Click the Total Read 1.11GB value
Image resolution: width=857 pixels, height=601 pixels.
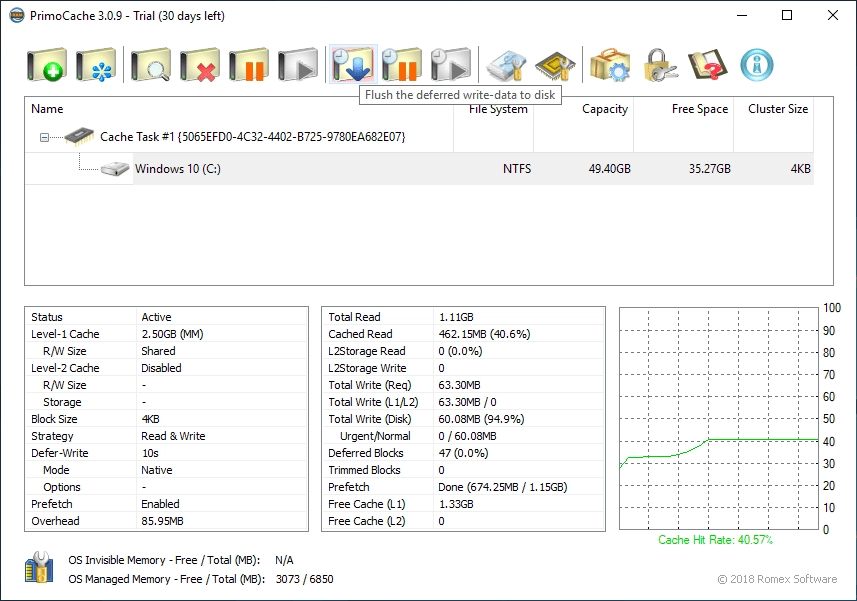point(456,317)
